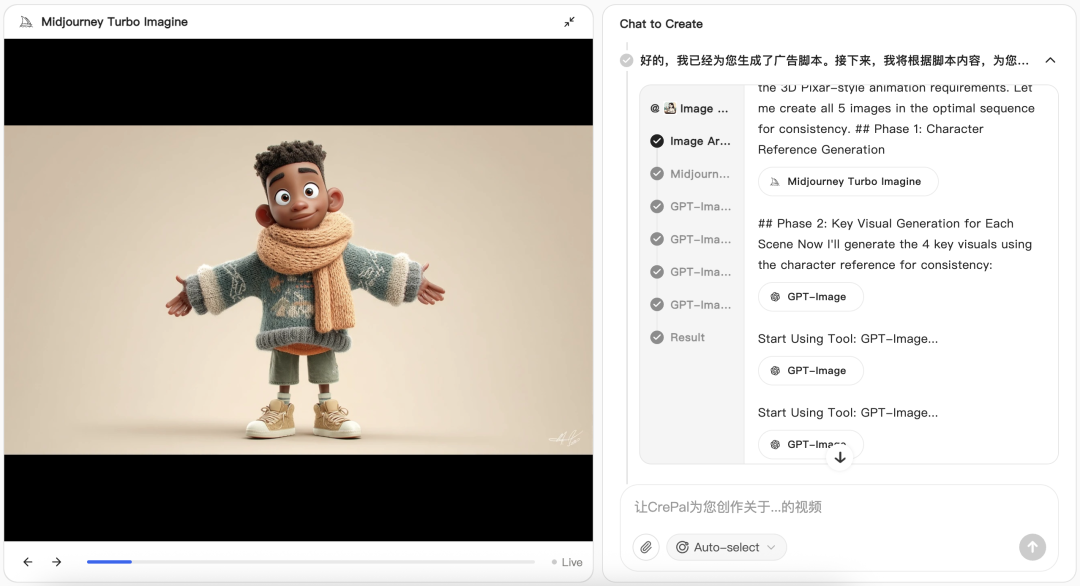1080x586 pixels.
Task: Select the @ Image ... step at the top of the list
Action: [x=689, y=109]
